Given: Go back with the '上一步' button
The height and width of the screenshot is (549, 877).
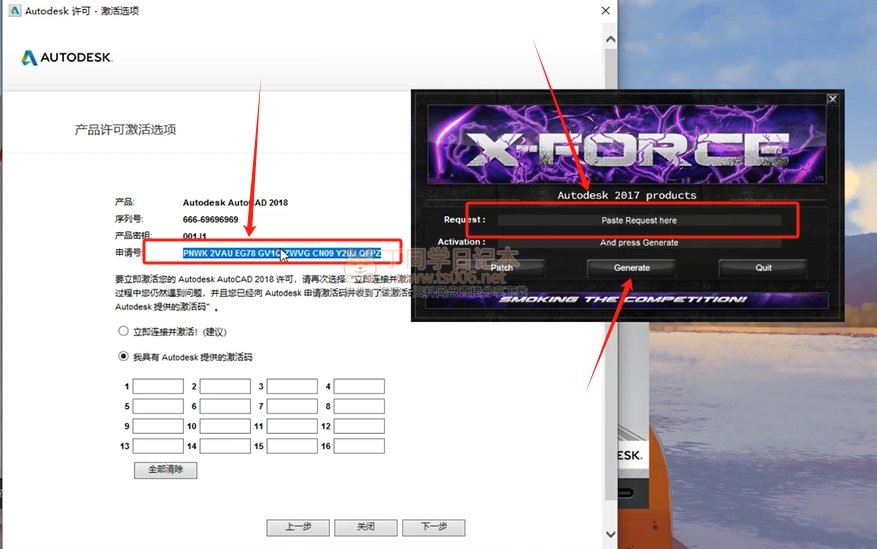Looking at the screenshot, I should pyautogui.click(x=298, y=527).
